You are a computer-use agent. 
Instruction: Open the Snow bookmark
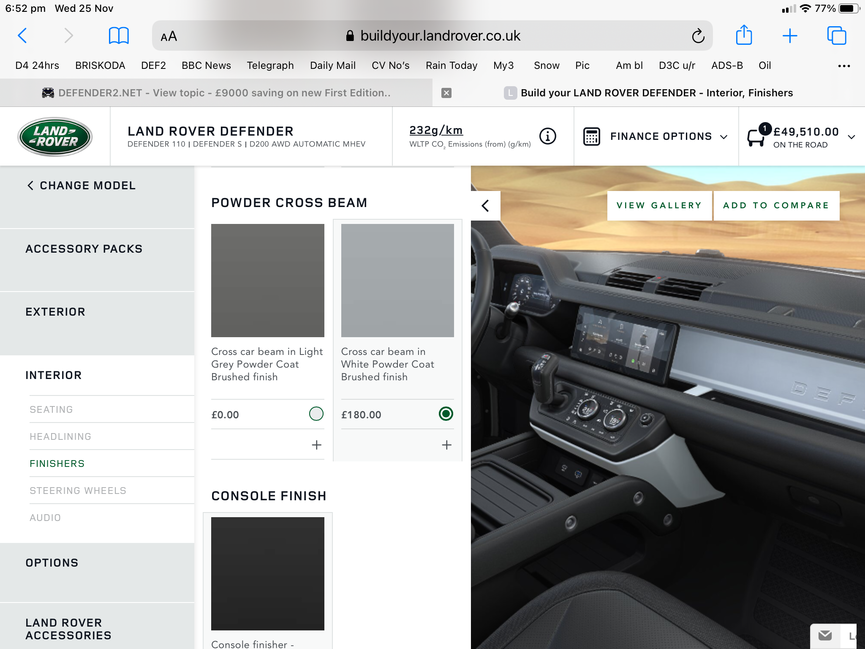pyautogui.click(x=547, y=66)
